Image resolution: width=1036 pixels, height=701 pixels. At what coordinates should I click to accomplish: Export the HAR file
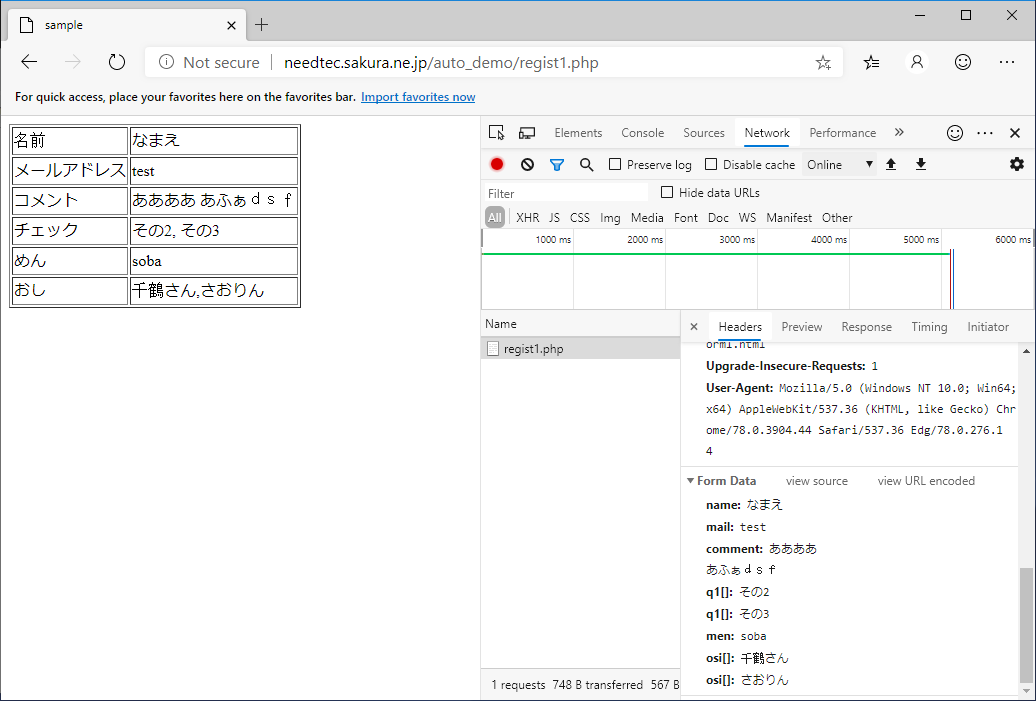click(x=920, y=165)
